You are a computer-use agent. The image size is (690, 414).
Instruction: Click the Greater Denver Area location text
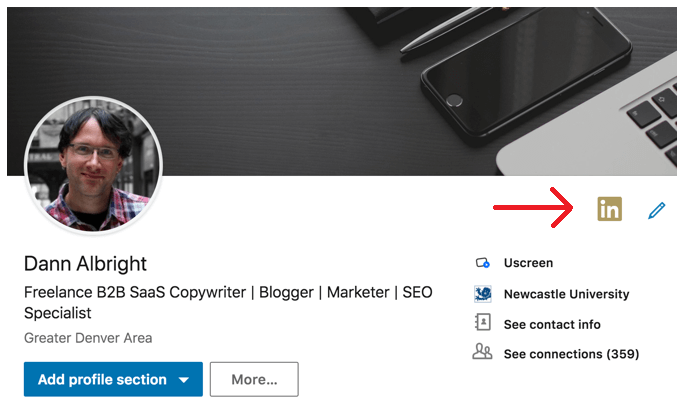[x=88, y=338]
